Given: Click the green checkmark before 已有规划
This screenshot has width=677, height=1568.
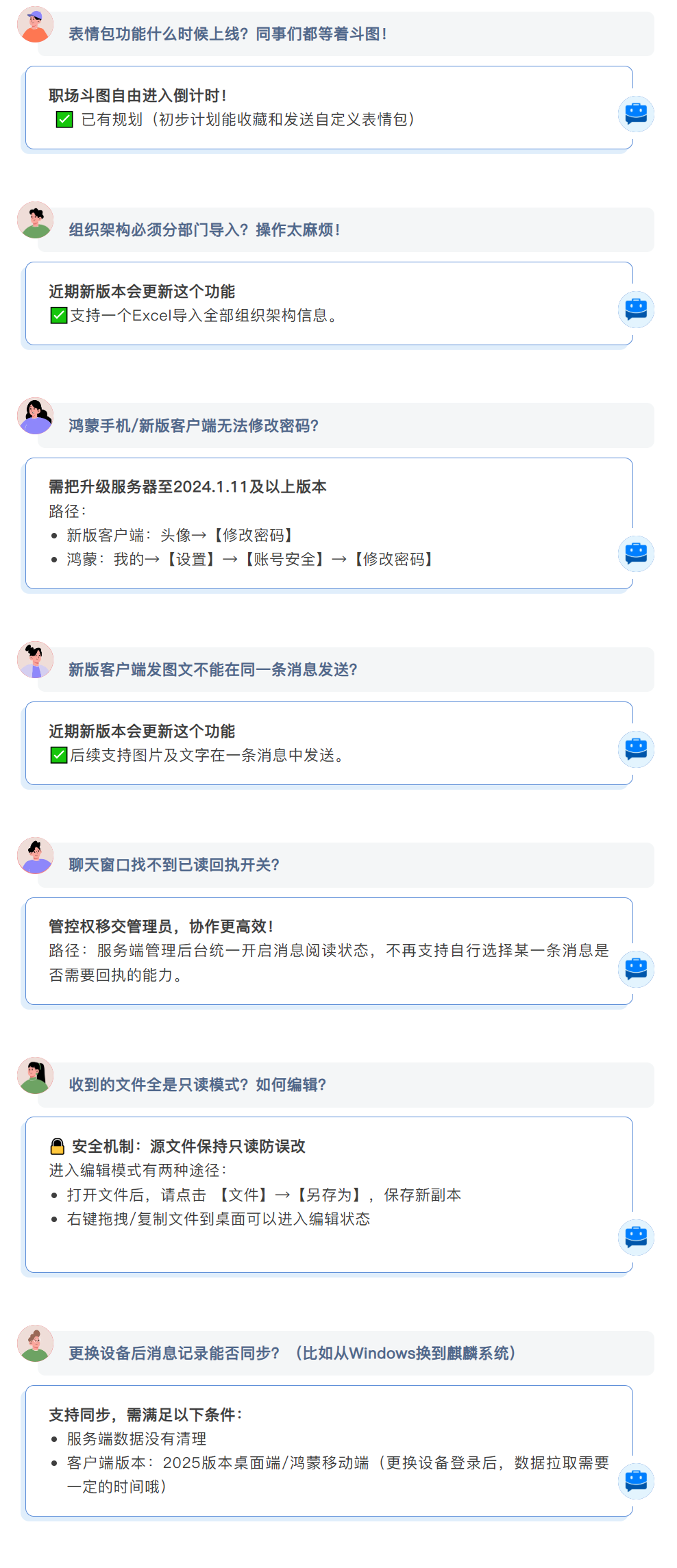Looking at the screenshot, I should coord(64,119).
